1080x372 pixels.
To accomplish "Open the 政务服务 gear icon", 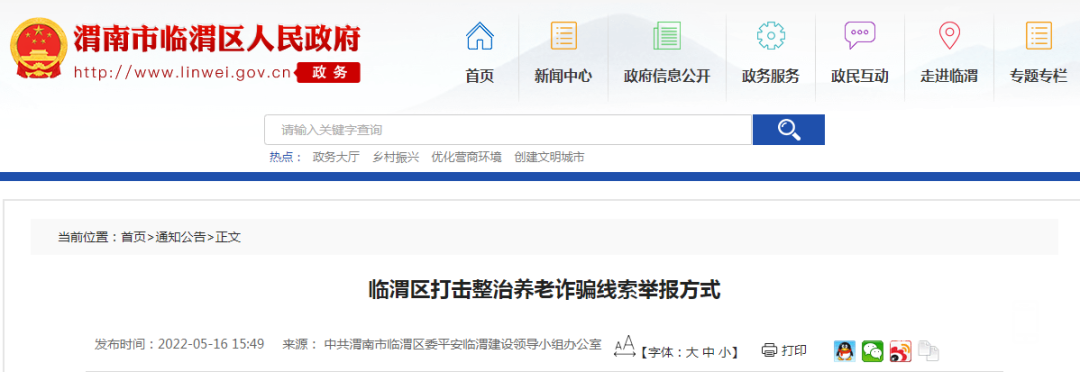I will tap(771, 36).
